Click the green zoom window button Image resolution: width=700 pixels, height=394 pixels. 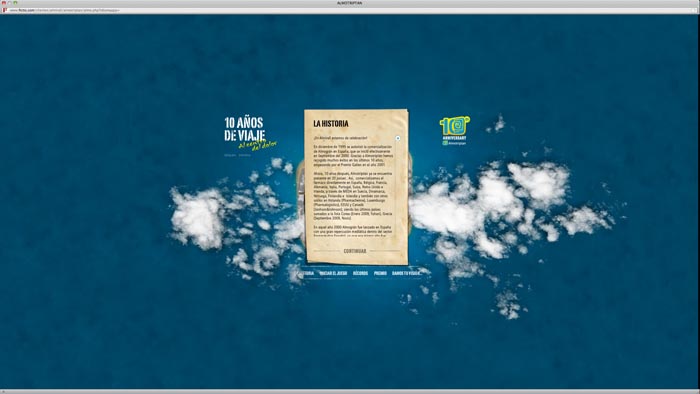click(16, 3)
